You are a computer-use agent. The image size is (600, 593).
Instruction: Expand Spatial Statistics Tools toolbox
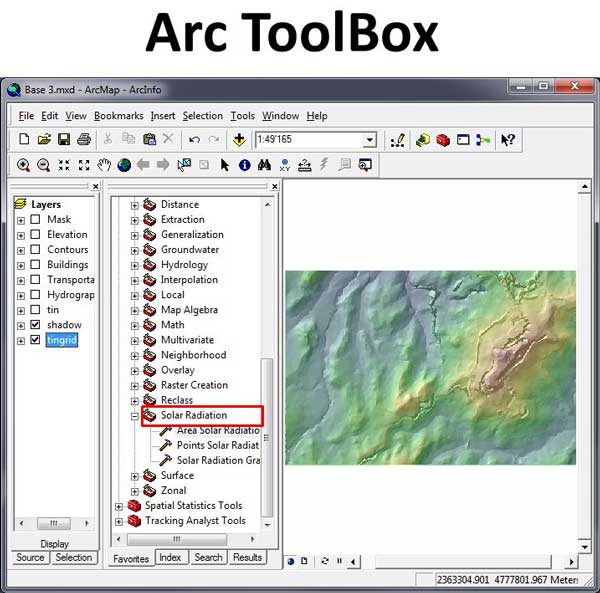119,507
